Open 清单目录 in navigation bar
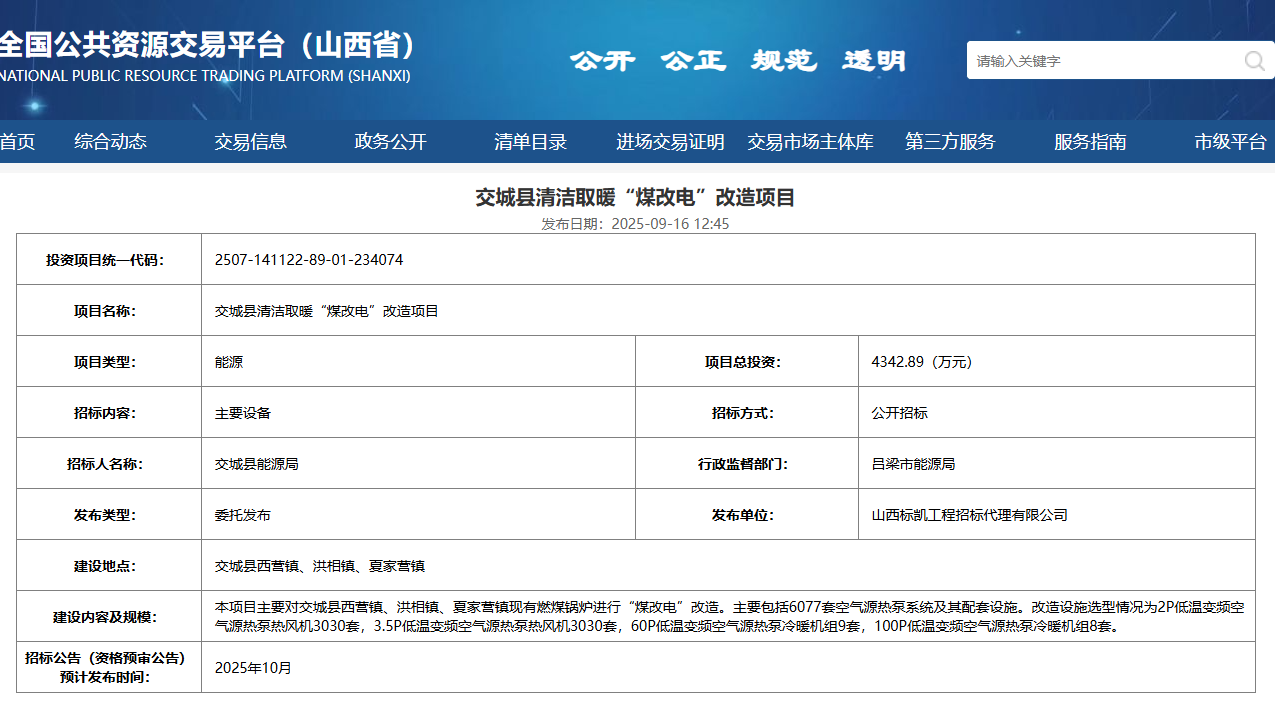Viewport: 1275px width, 719px height. point(530,142)
